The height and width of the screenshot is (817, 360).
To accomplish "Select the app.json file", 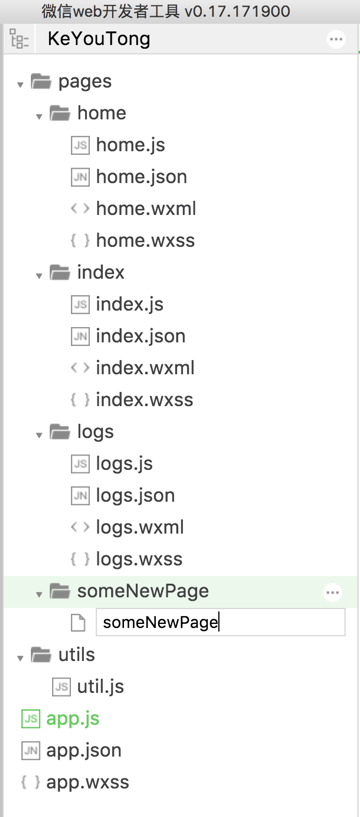I will click(84, 750).
